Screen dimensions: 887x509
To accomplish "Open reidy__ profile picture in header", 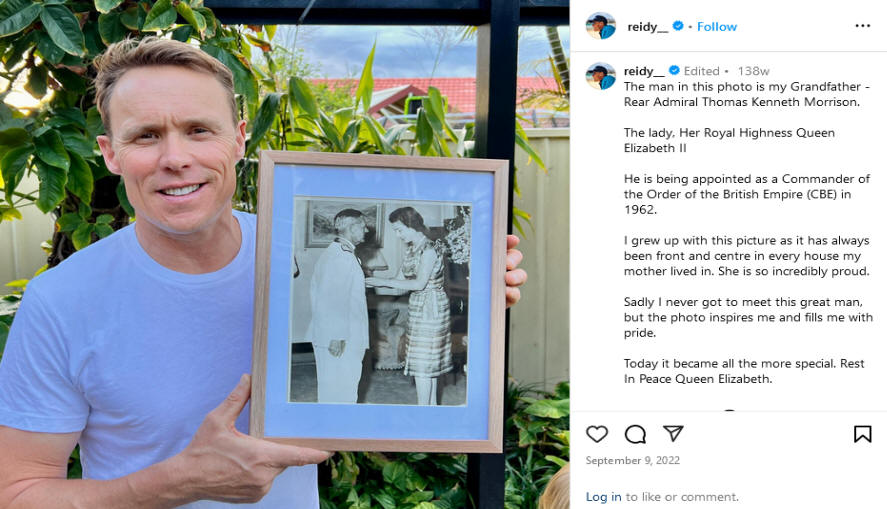I will [601, 26].
